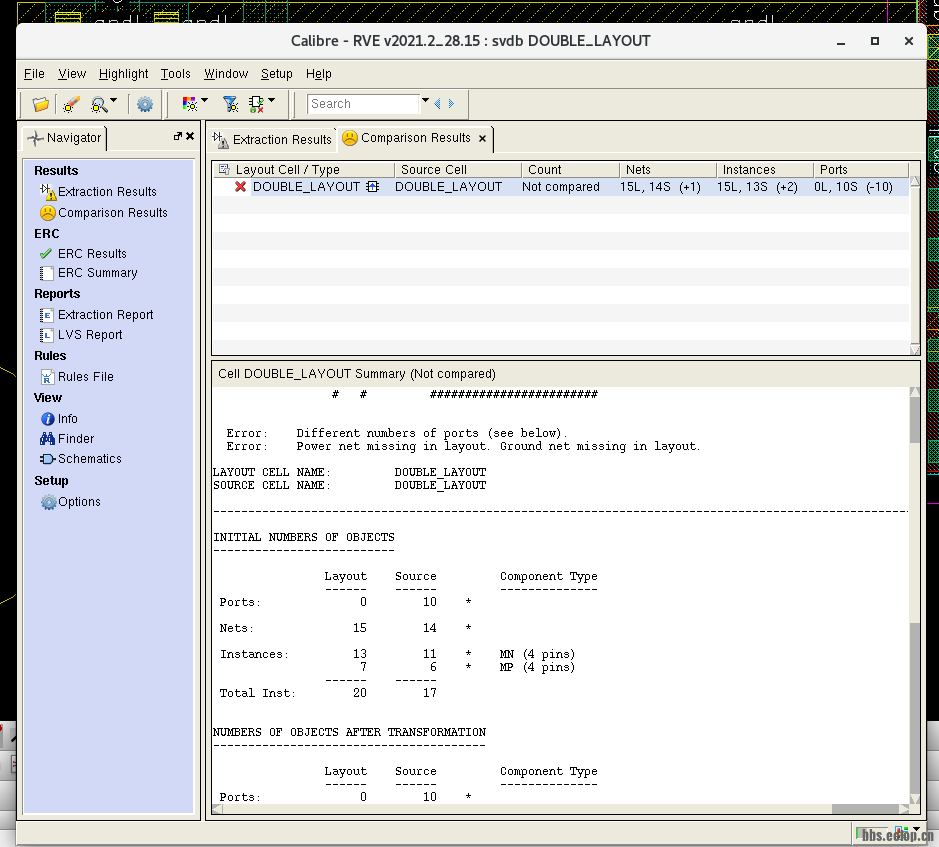Open the Highlight menu
Image resolution: width=939 pixels, height=847 pixels.
(x=123, y=74)
